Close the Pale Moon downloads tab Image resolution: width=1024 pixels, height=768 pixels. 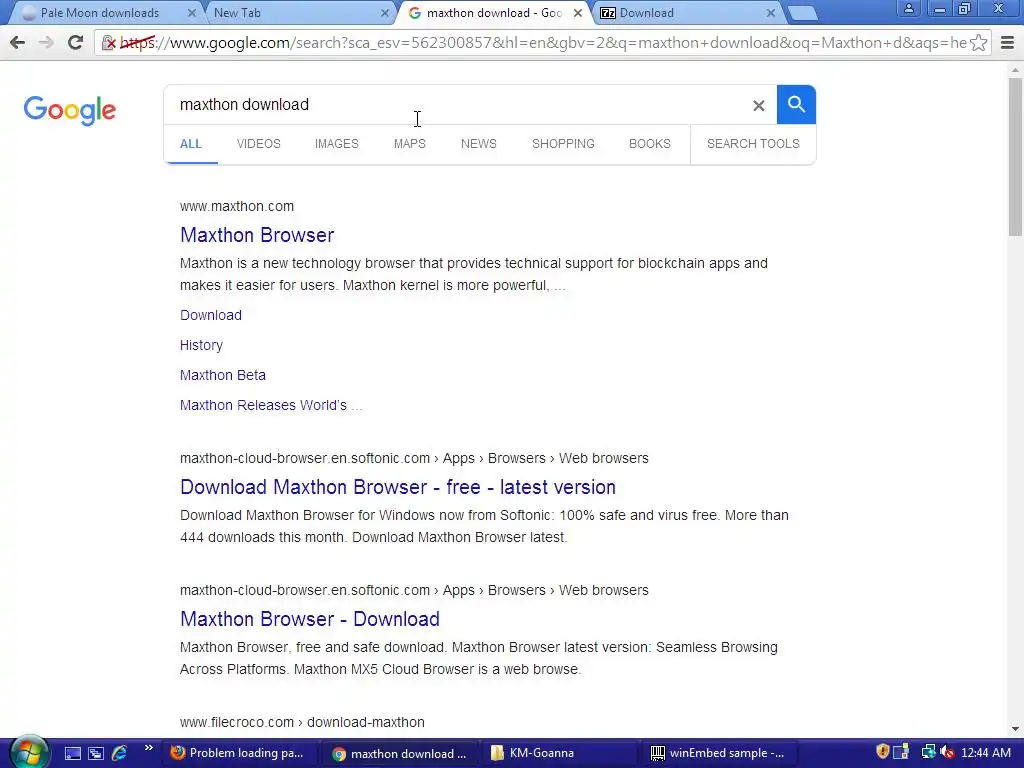191,13
